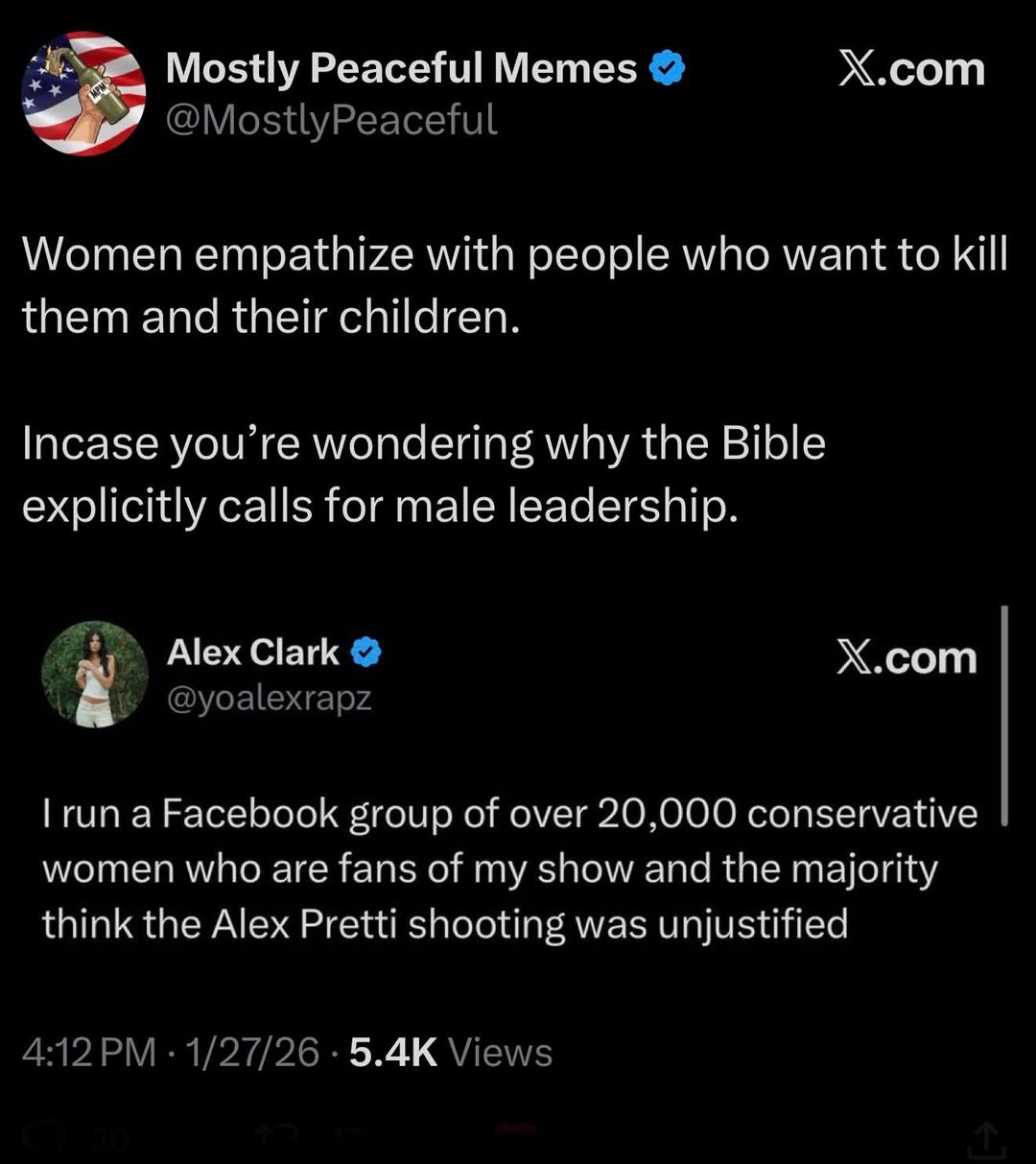
Task: Show the 5.4K Views count details
Action: 450,1053
